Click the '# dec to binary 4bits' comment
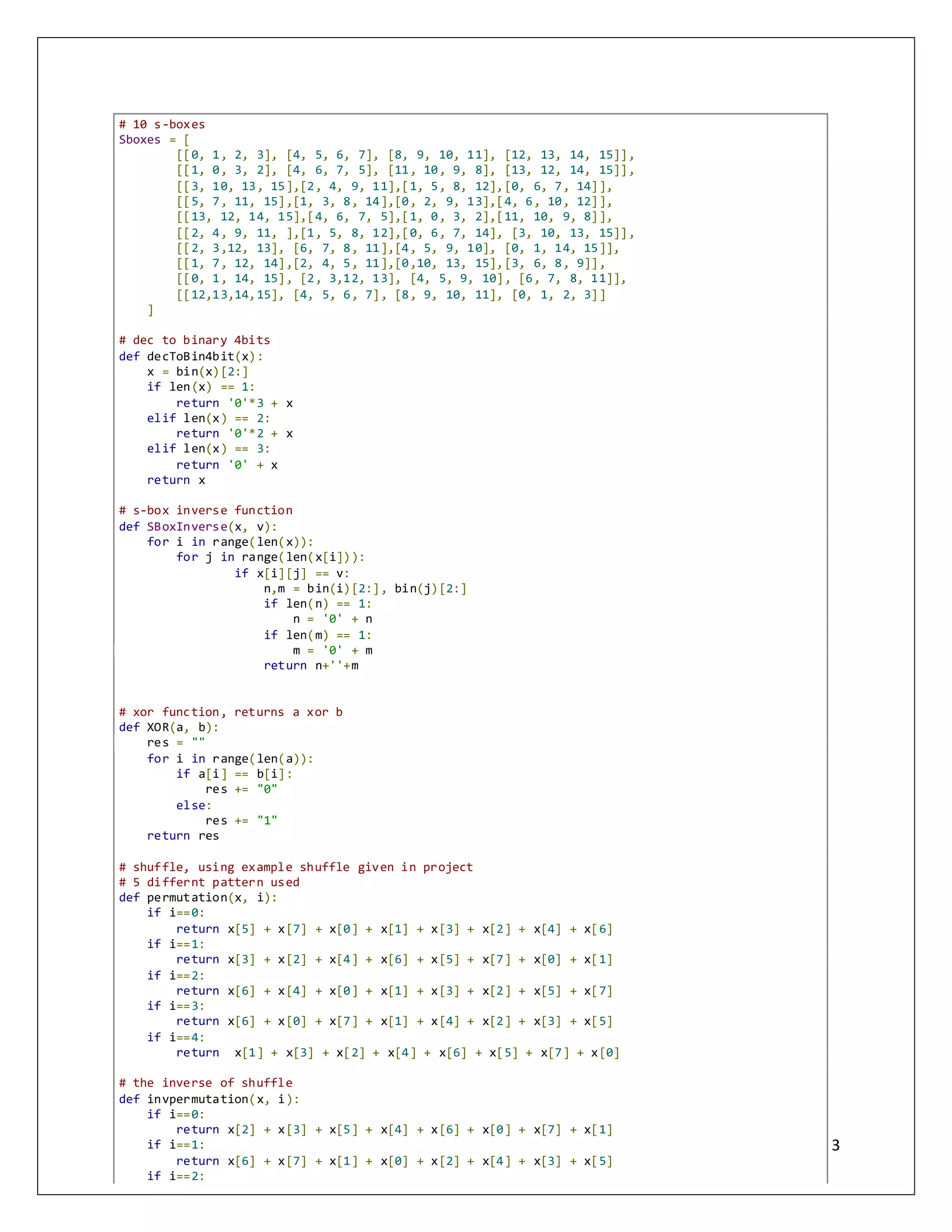 195,340
